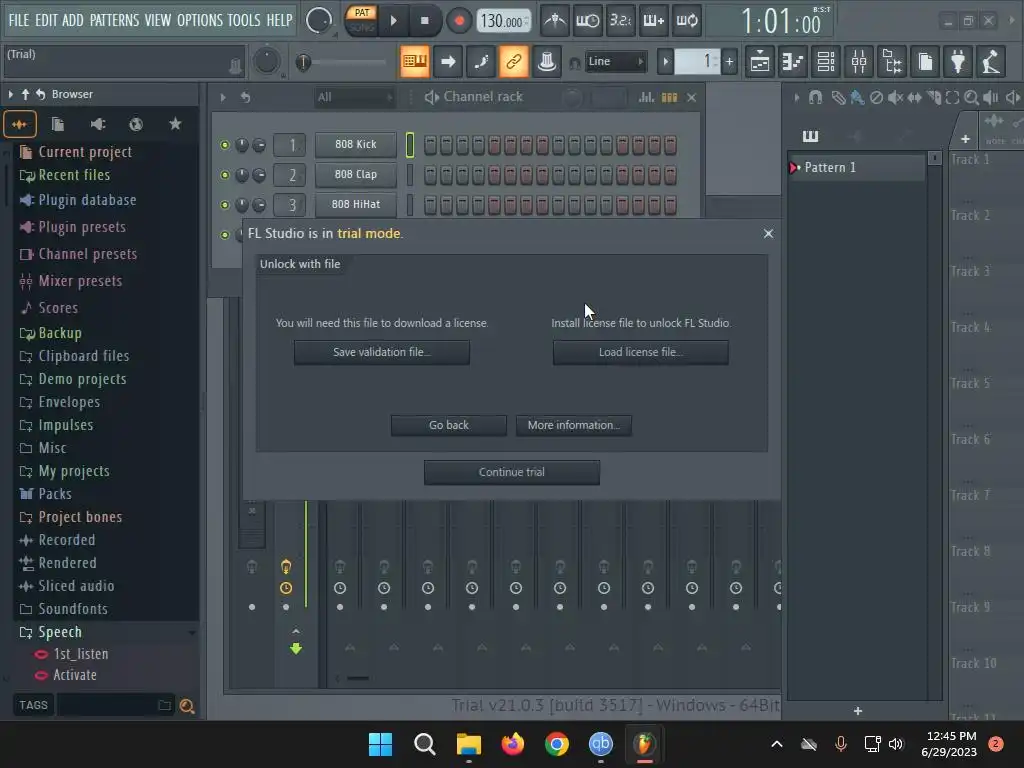Open the Mixer view icon
This screenshot has height=768, width=1024.
(859, 62)
